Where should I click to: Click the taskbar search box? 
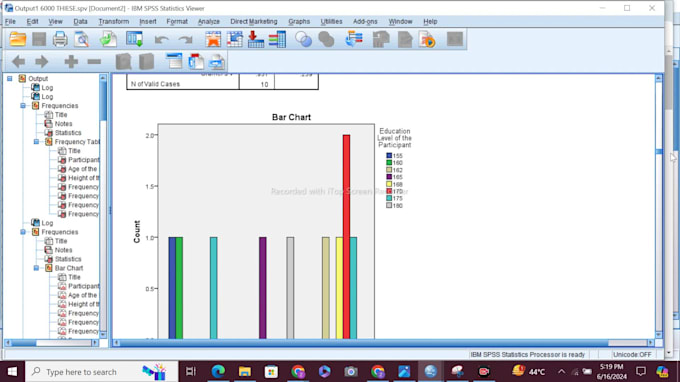[102, 372]
